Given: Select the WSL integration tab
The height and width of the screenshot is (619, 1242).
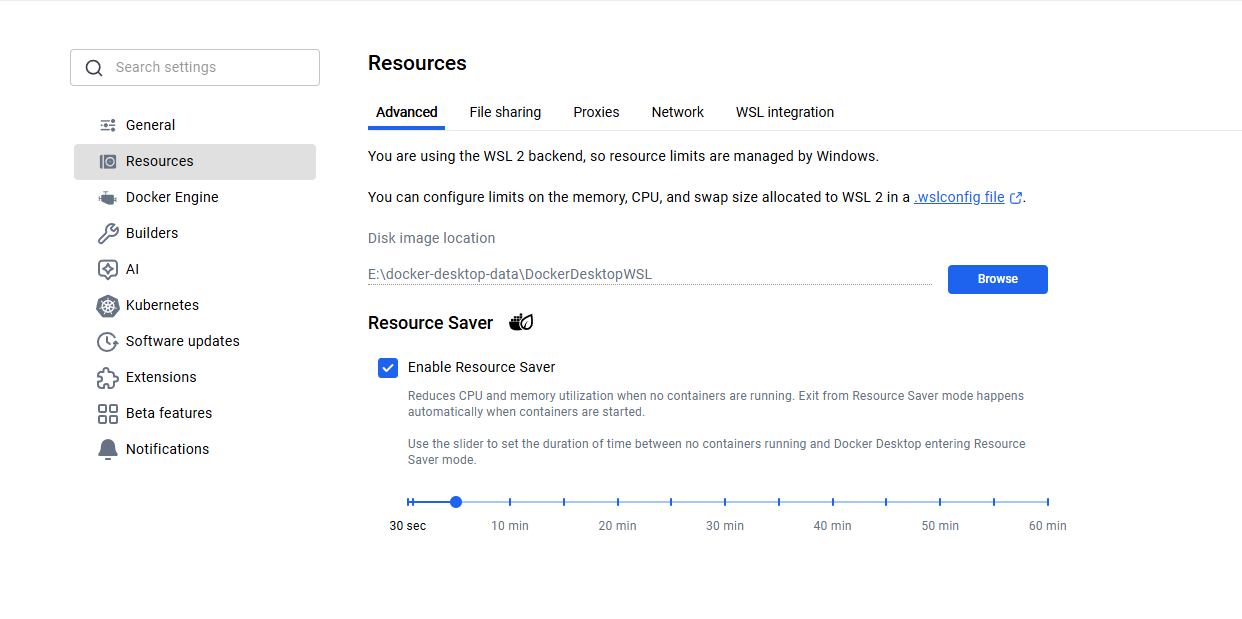Looking at the screenshot, I should (x=784, y=112).
